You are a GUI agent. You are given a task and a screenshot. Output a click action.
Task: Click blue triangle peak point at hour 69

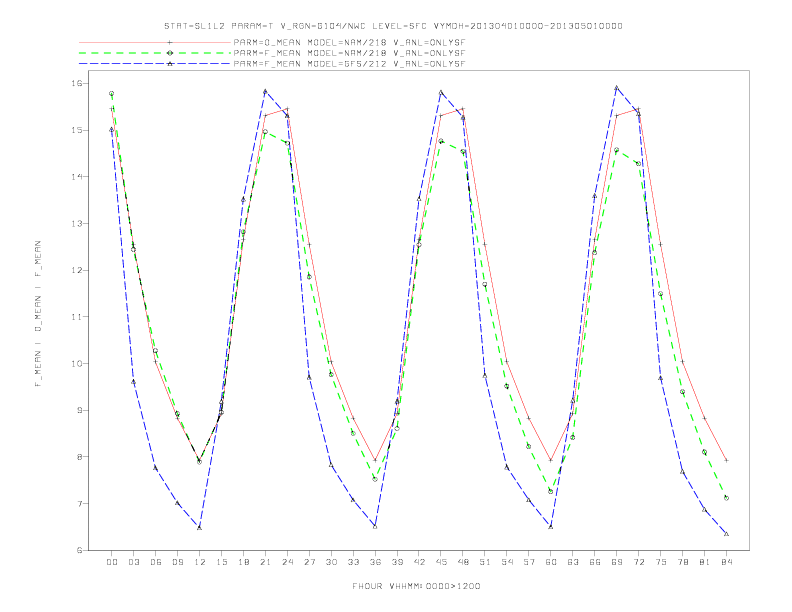coord(616,88)
